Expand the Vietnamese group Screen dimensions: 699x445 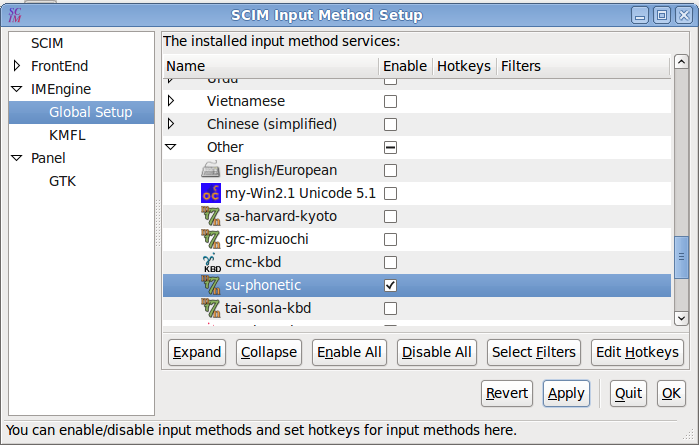[x=171, y=101]
